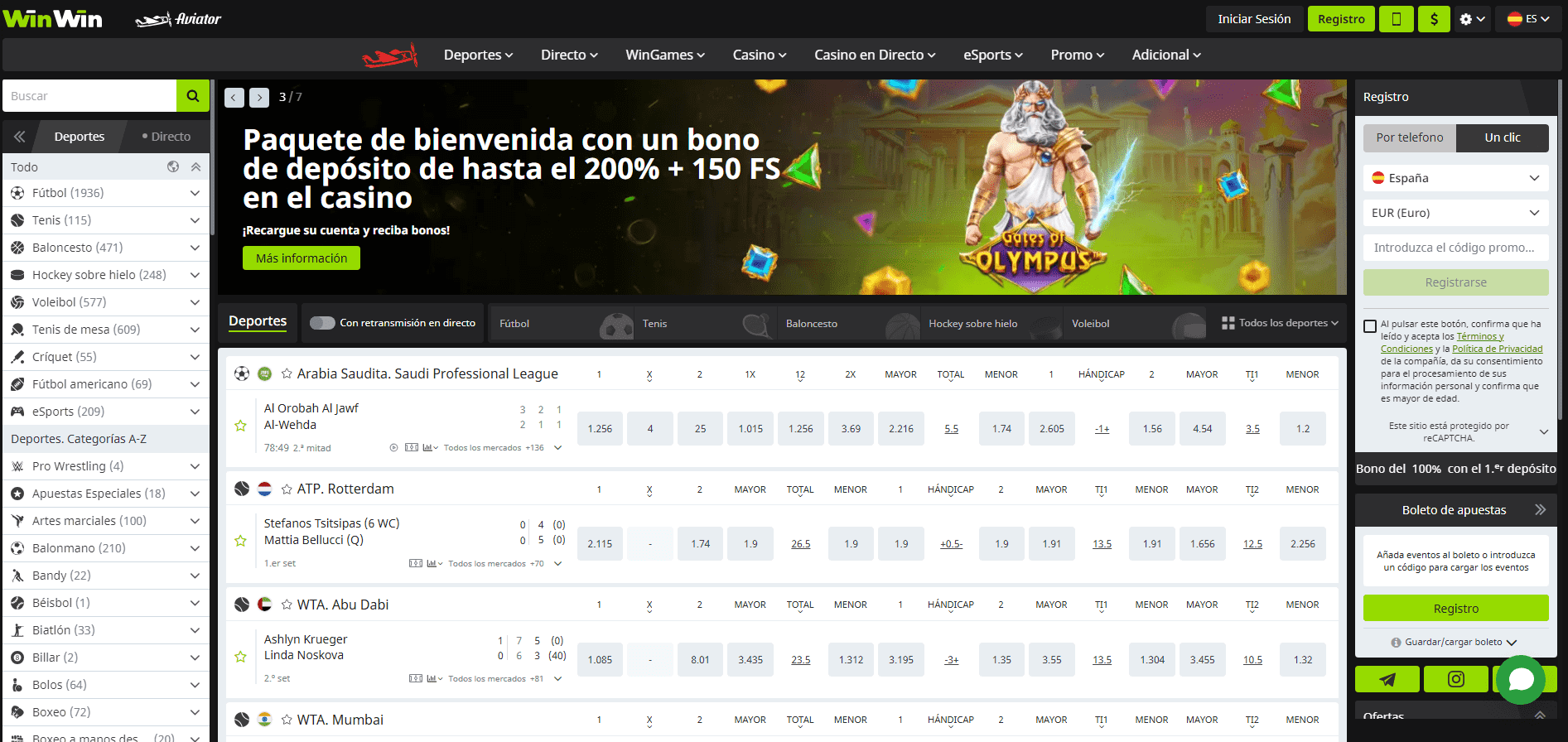Star the Saudi Professional League

coord(287,373)
